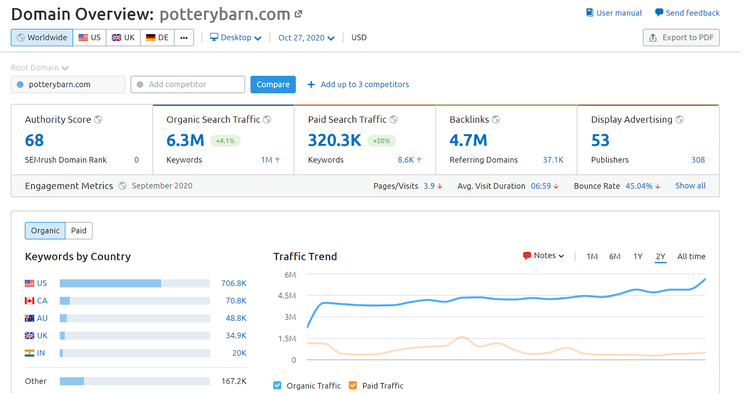Click globe icon next to Organic Search Traffic
Screen dimensions: 750x393
click(x=267, y=120)
